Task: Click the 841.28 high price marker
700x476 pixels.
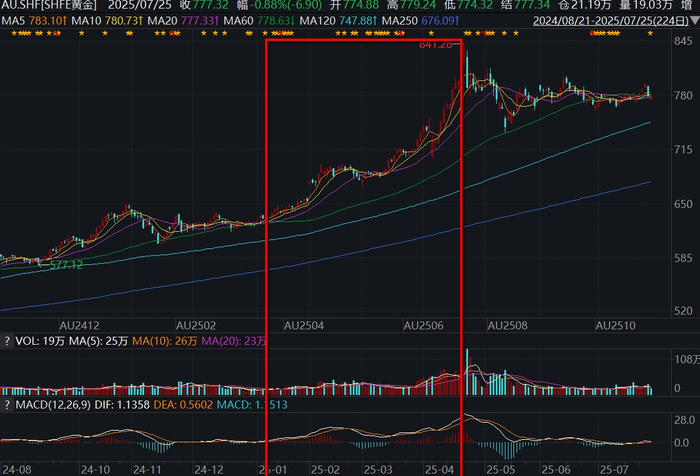Action: click(435, 45)
